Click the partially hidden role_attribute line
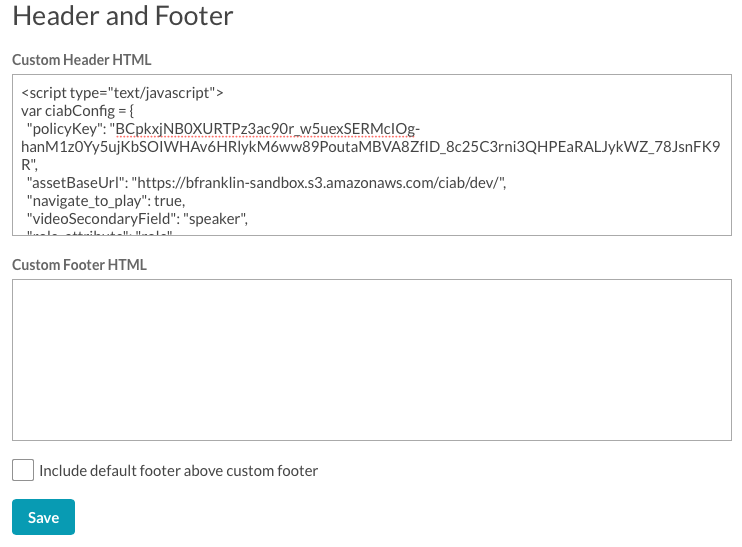Screen dimensions: 742x547 click(x=100, y=233)
